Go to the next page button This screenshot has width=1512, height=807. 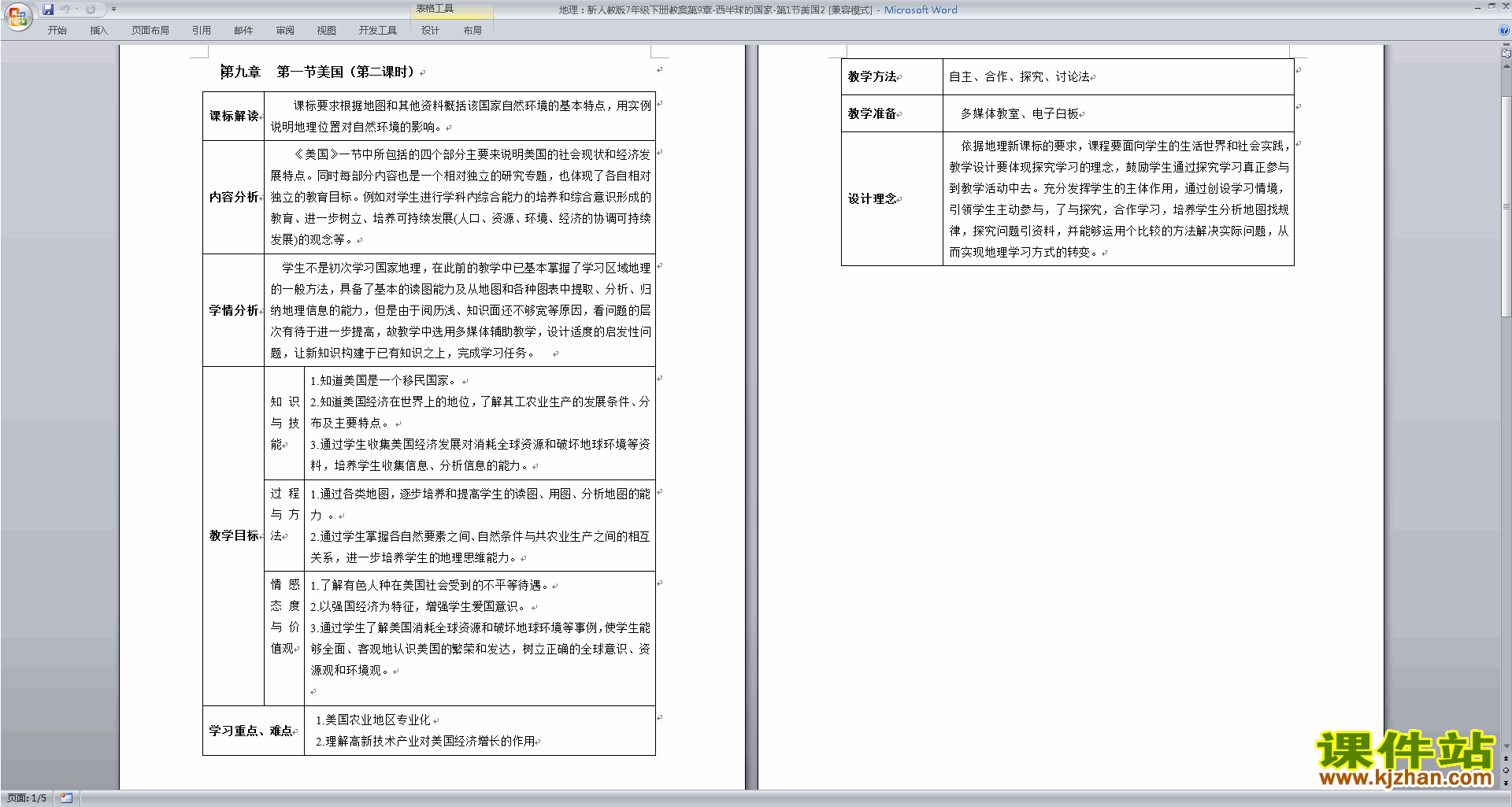pos(1506,783)
